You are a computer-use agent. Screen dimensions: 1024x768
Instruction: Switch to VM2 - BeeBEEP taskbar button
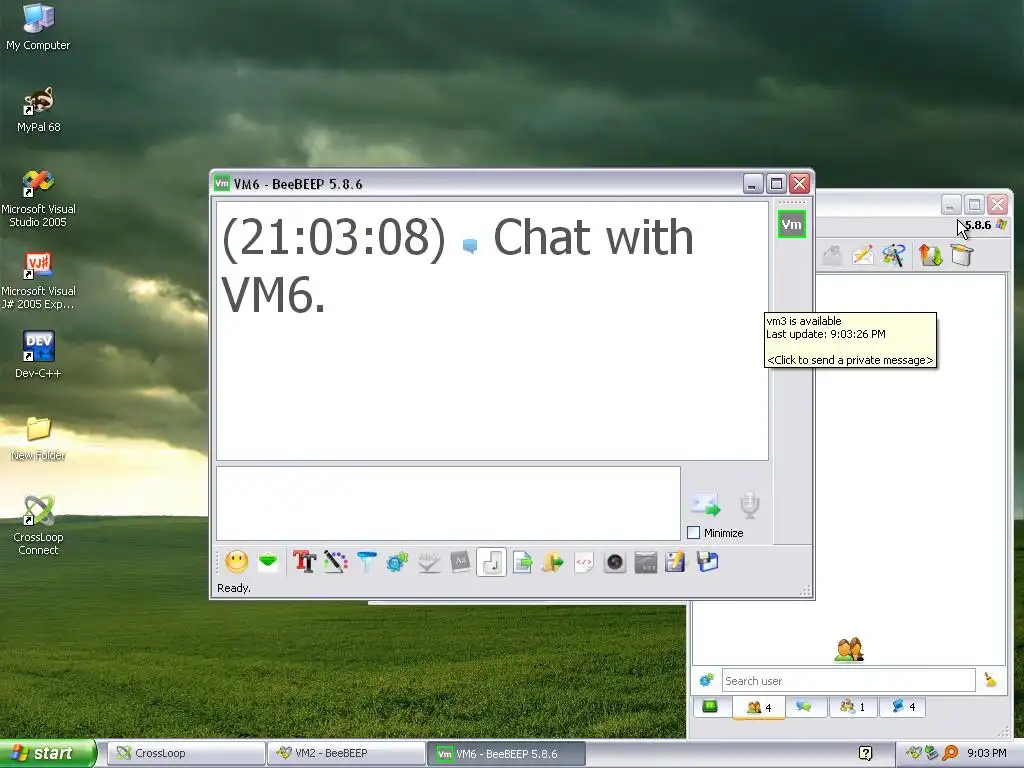[x=347, y=753]
